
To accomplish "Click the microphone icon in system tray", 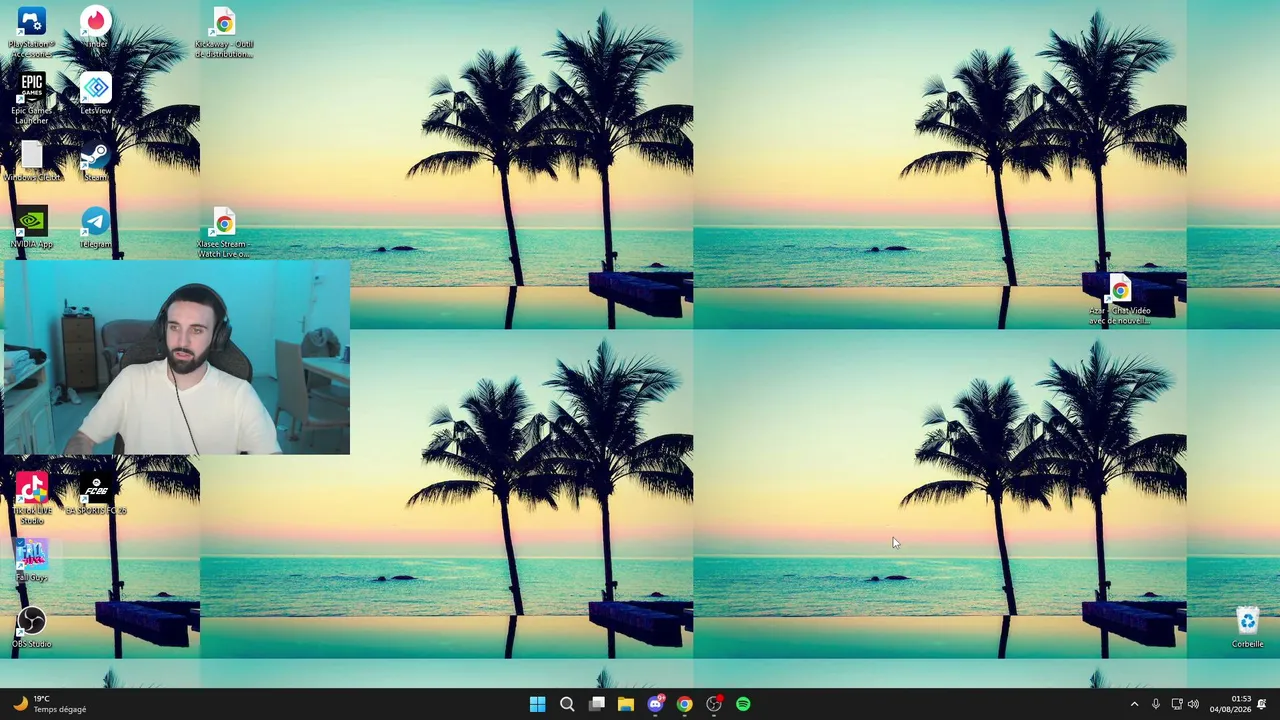I will (1156, 704).
